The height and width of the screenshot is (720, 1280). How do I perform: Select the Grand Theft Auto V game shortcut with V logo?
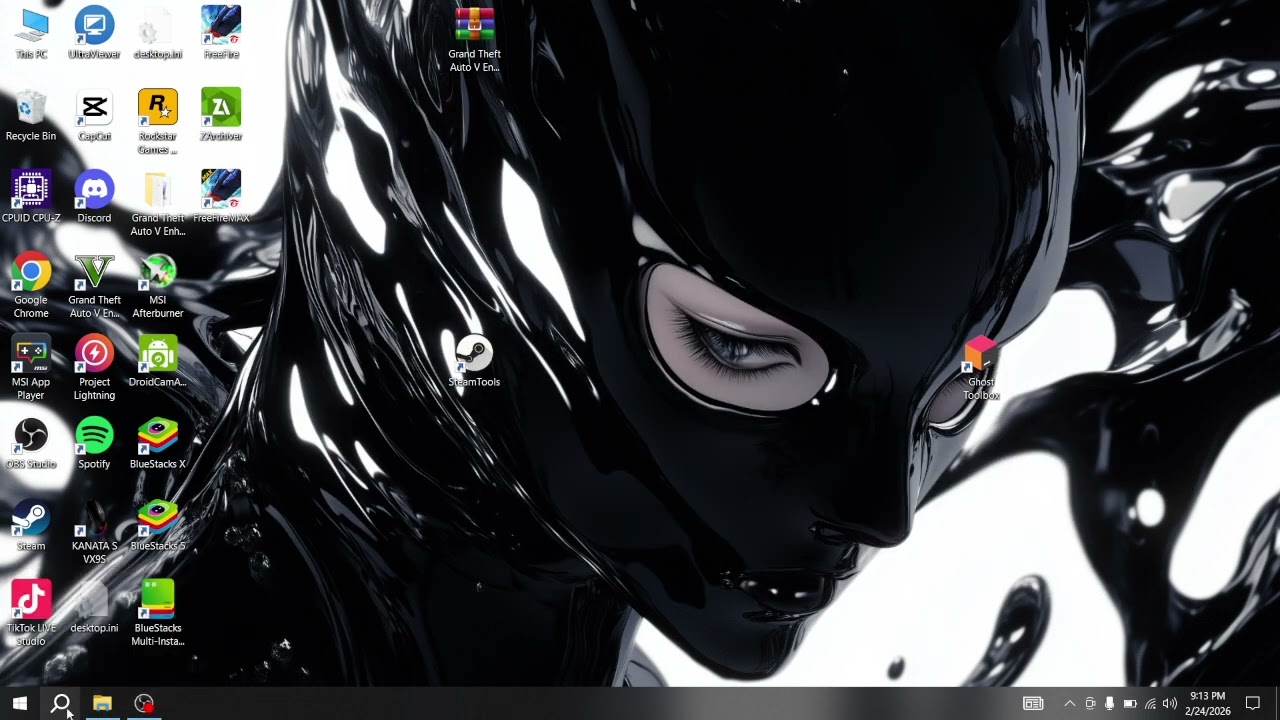pyautogui.click(x=94, y=286)
